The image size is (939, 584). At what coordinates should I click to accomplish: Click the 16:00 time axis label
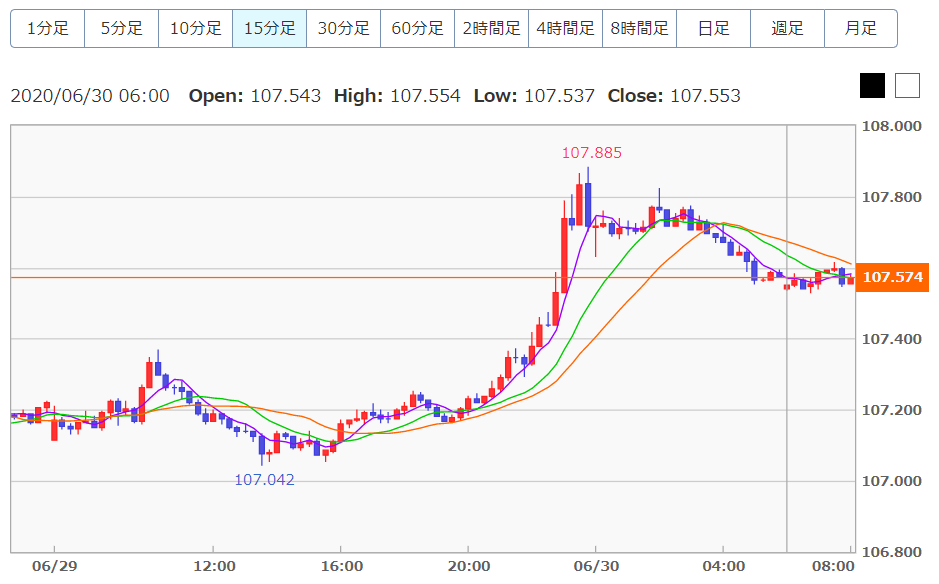(x=342, y=567)
